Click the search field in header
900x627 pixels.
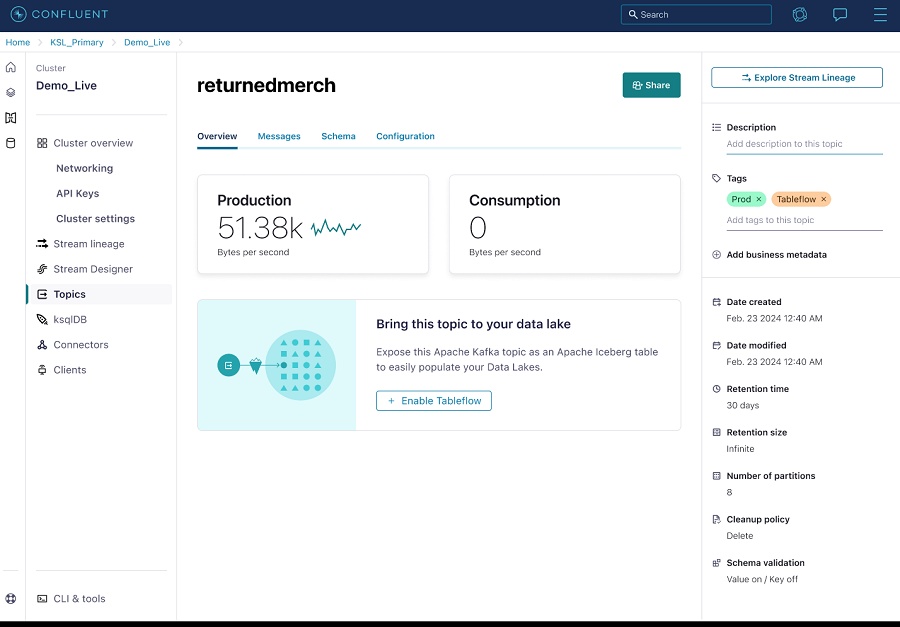pos(696,15)
